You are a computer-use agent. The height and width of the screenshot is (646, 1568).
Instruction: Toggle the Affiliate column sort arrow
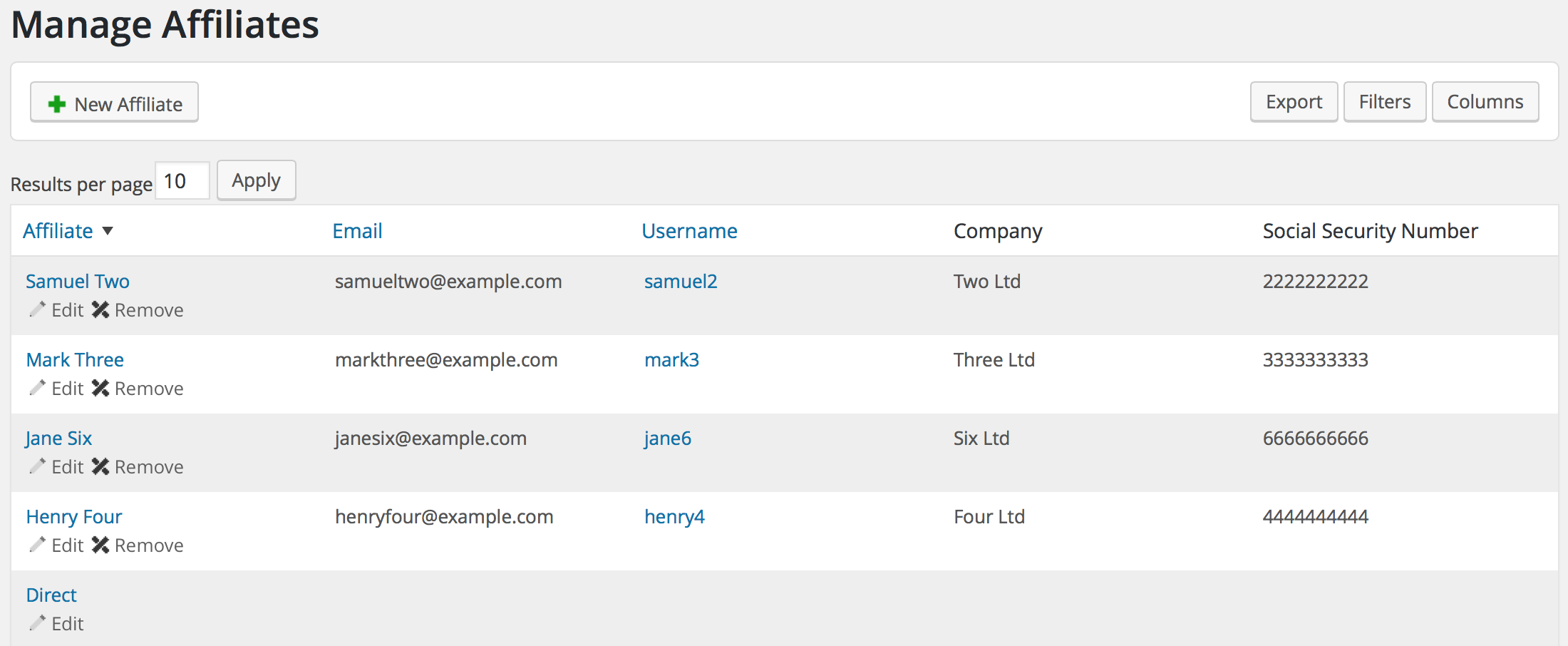click(108, 231)
